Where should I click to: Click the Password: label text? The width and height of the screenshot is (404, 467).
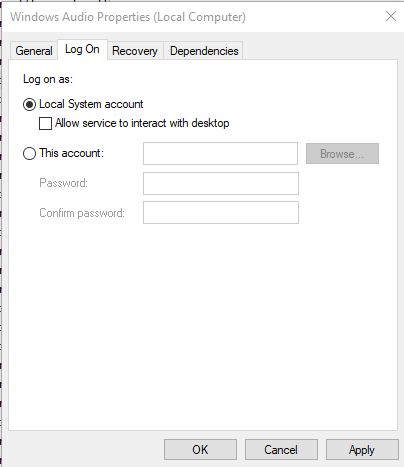pos(63,183)
